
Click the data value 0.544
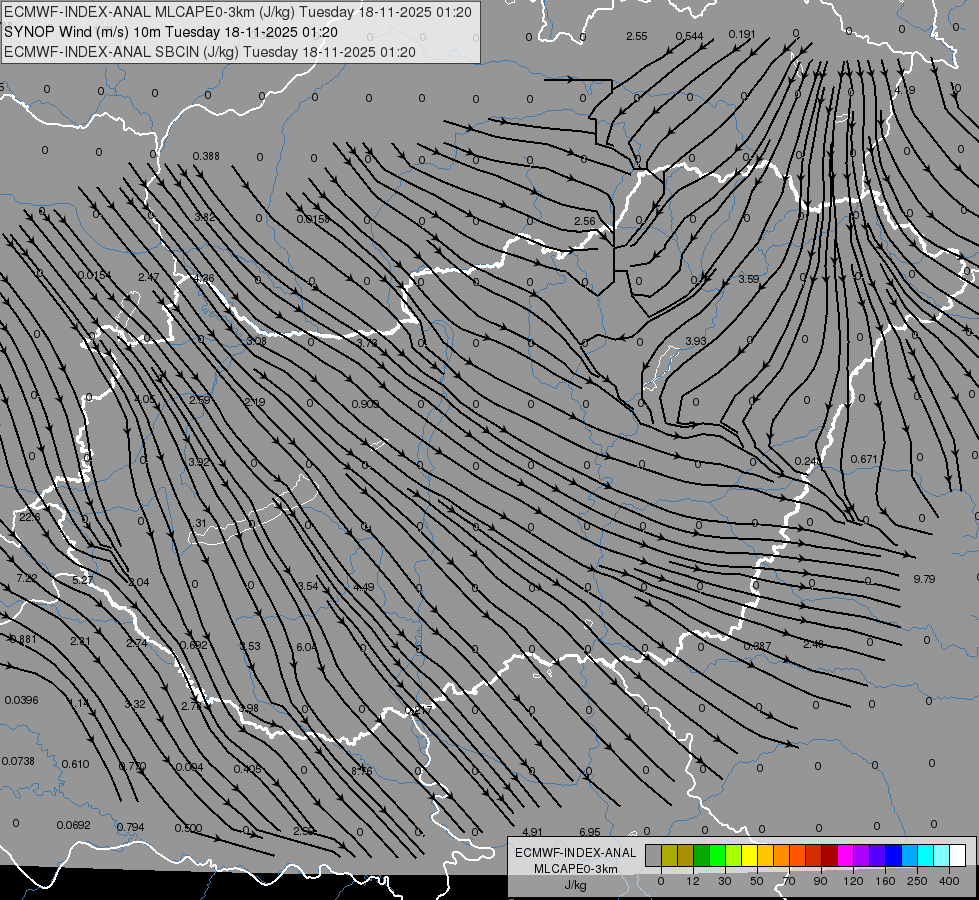[689, 36]
